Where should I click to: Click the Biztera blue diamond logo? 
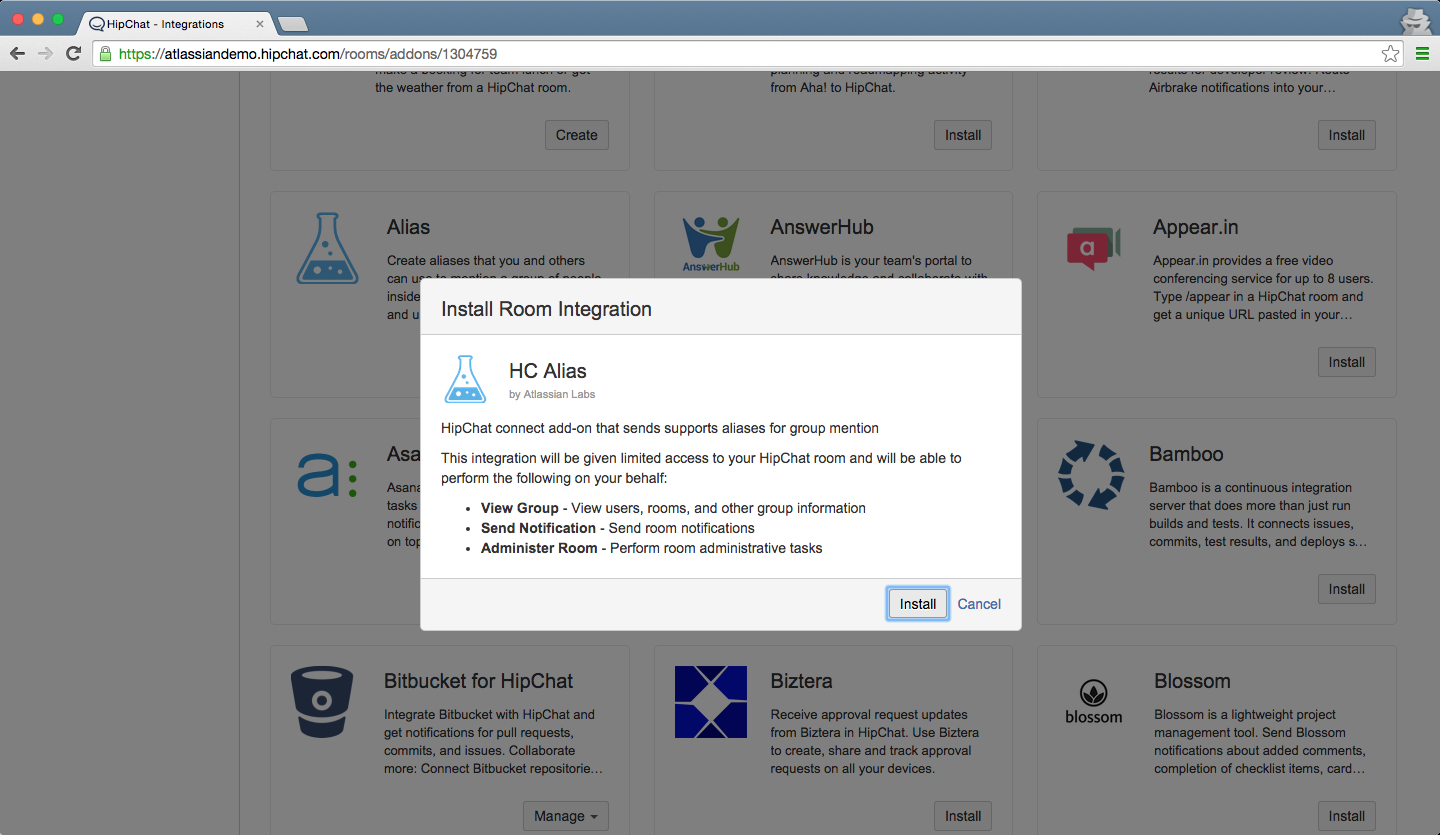(711, 702)
